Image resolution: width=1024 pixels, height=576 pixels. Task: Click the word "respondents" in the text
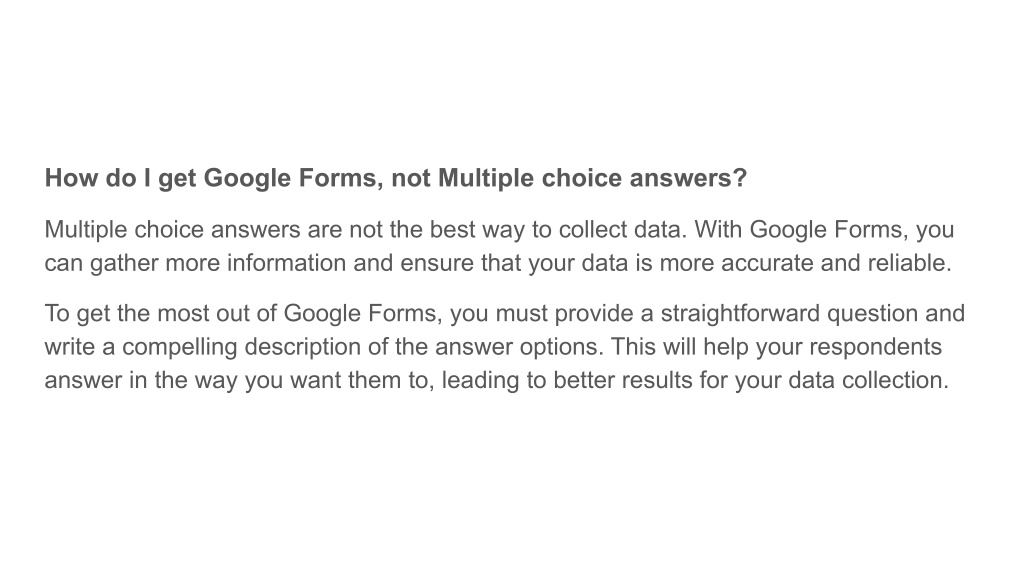pyautogui.click(x=876, y=347)
